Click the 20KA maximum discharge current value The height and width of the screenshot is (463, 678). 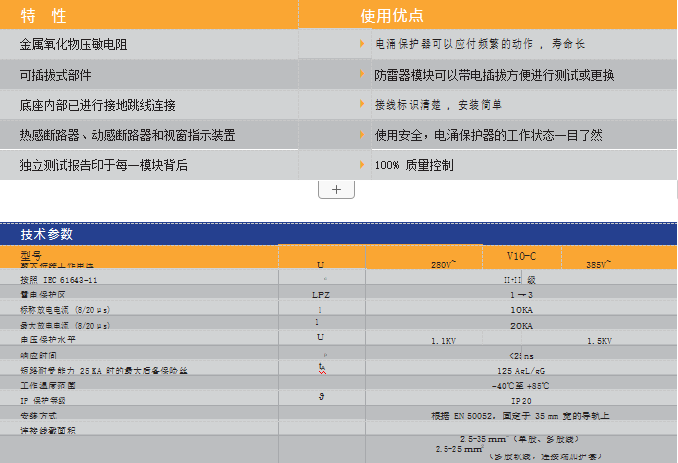(521, 325)
